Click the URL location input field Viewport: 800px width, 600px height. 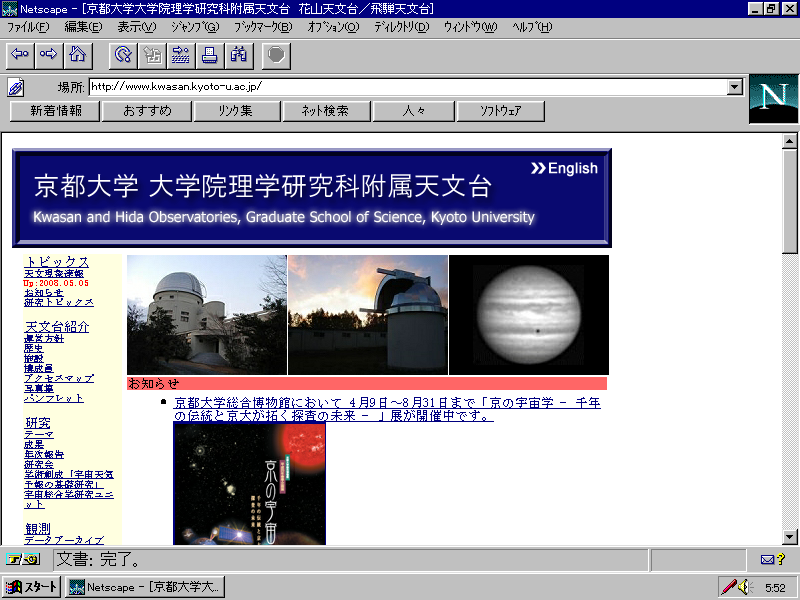(408, 87)
